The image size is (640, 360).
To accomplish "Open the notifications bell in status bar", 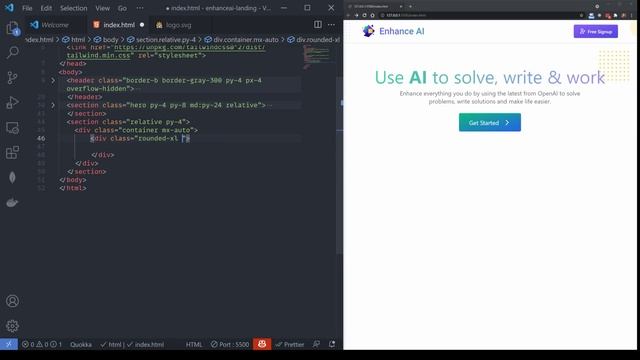I will pyautogui.click(x=332, y=344).
